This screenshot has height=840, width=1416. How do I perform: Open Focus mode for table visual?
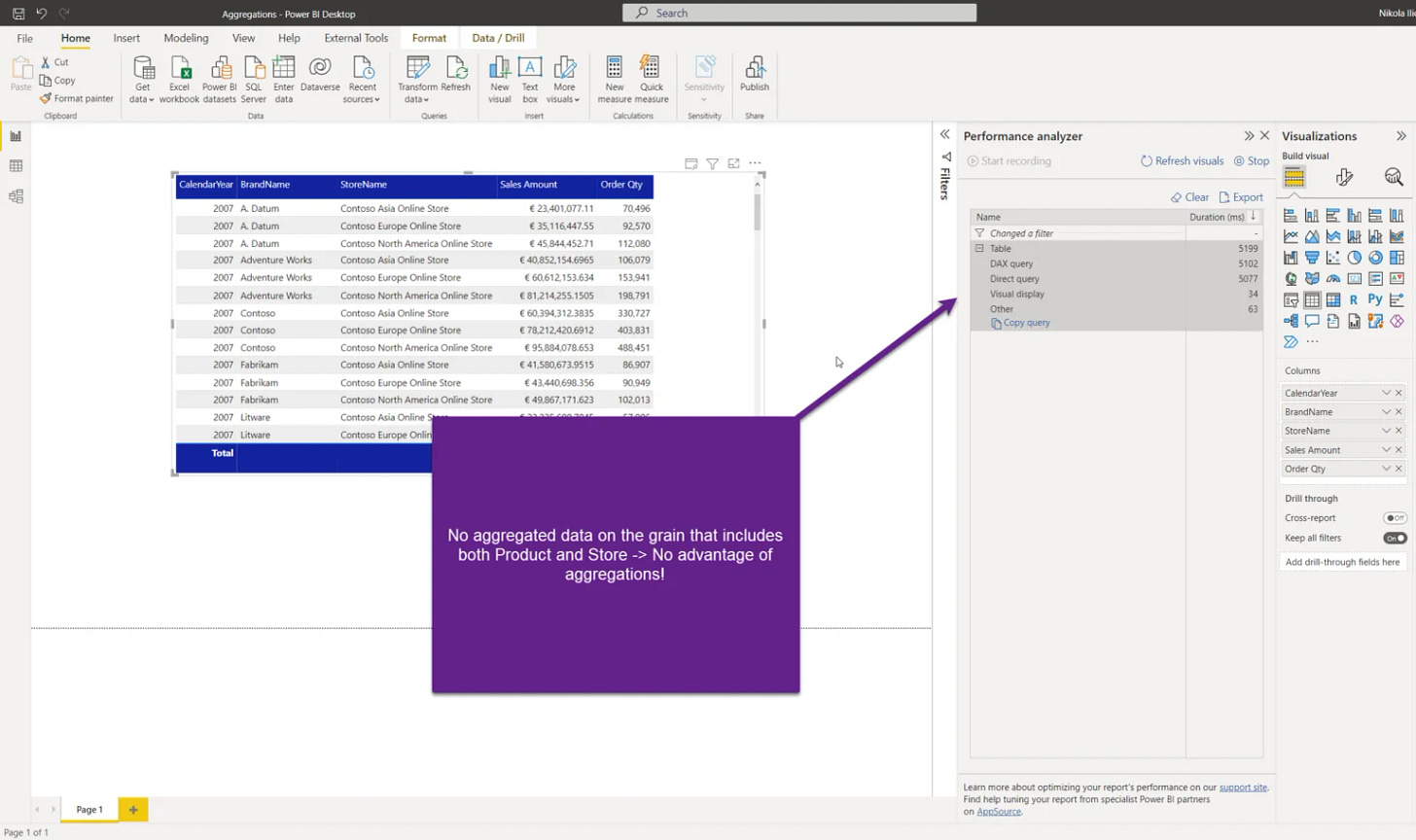pyautogui.click(x=734, y=164)
